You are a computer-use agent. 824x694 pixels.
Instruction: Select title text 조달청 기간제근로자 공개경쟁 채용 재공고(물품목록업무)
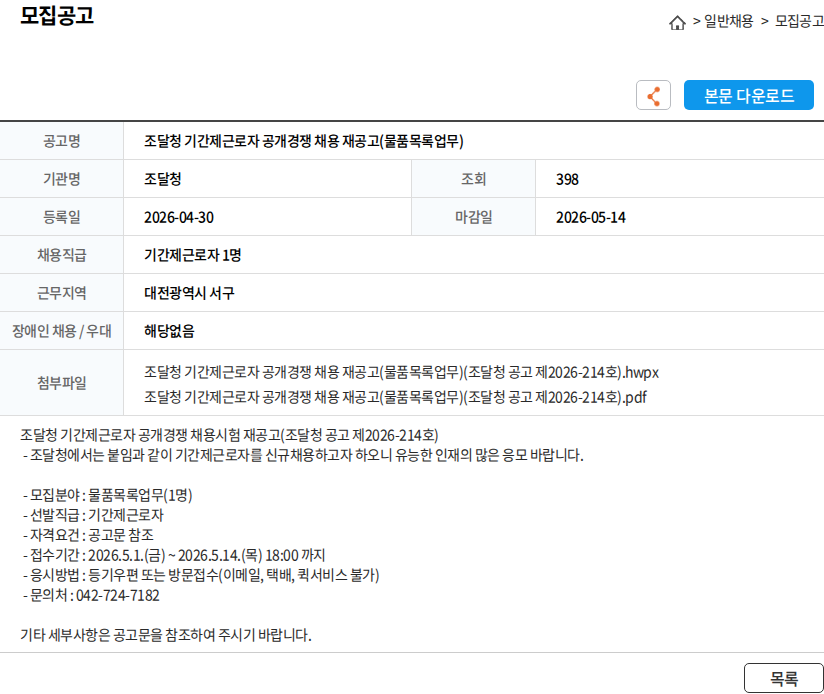click(304, 141)
